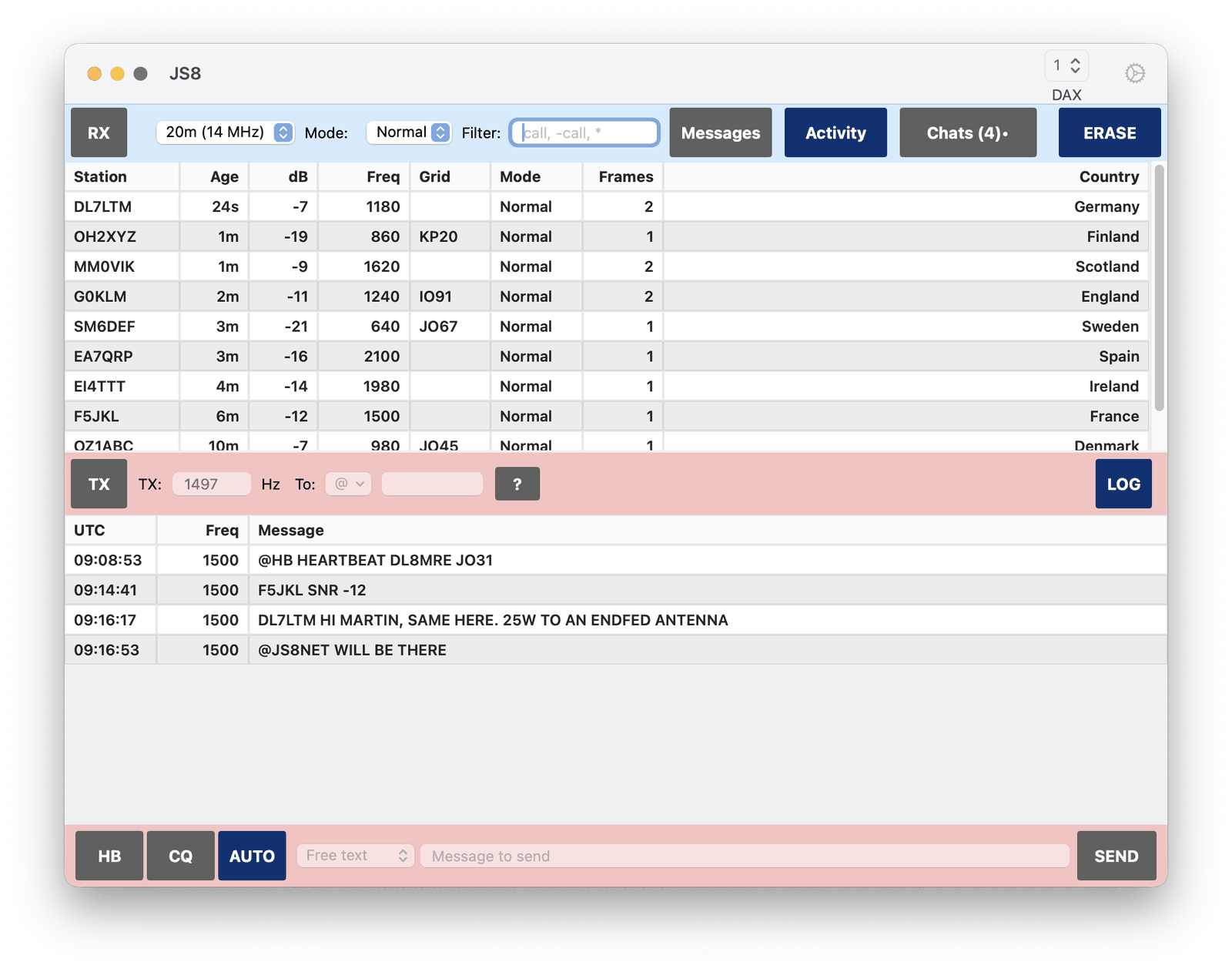Open the 20m (14 MHz) band dropdown
The width and height of the screenshot is (1232, 972).
(225, 132)
